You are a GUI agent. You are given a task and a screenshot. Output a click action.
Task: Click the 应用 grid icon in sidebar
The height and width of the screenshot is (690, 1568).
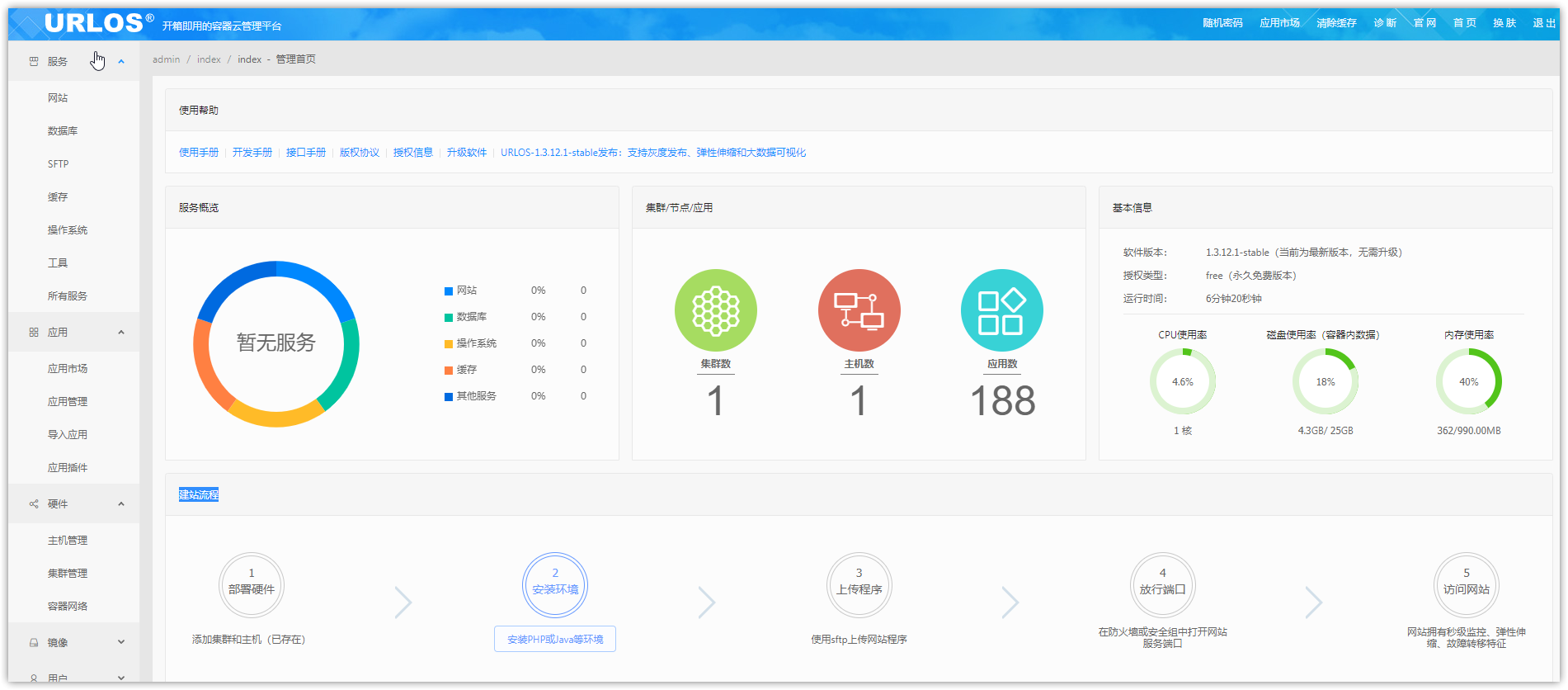point(34,333)
